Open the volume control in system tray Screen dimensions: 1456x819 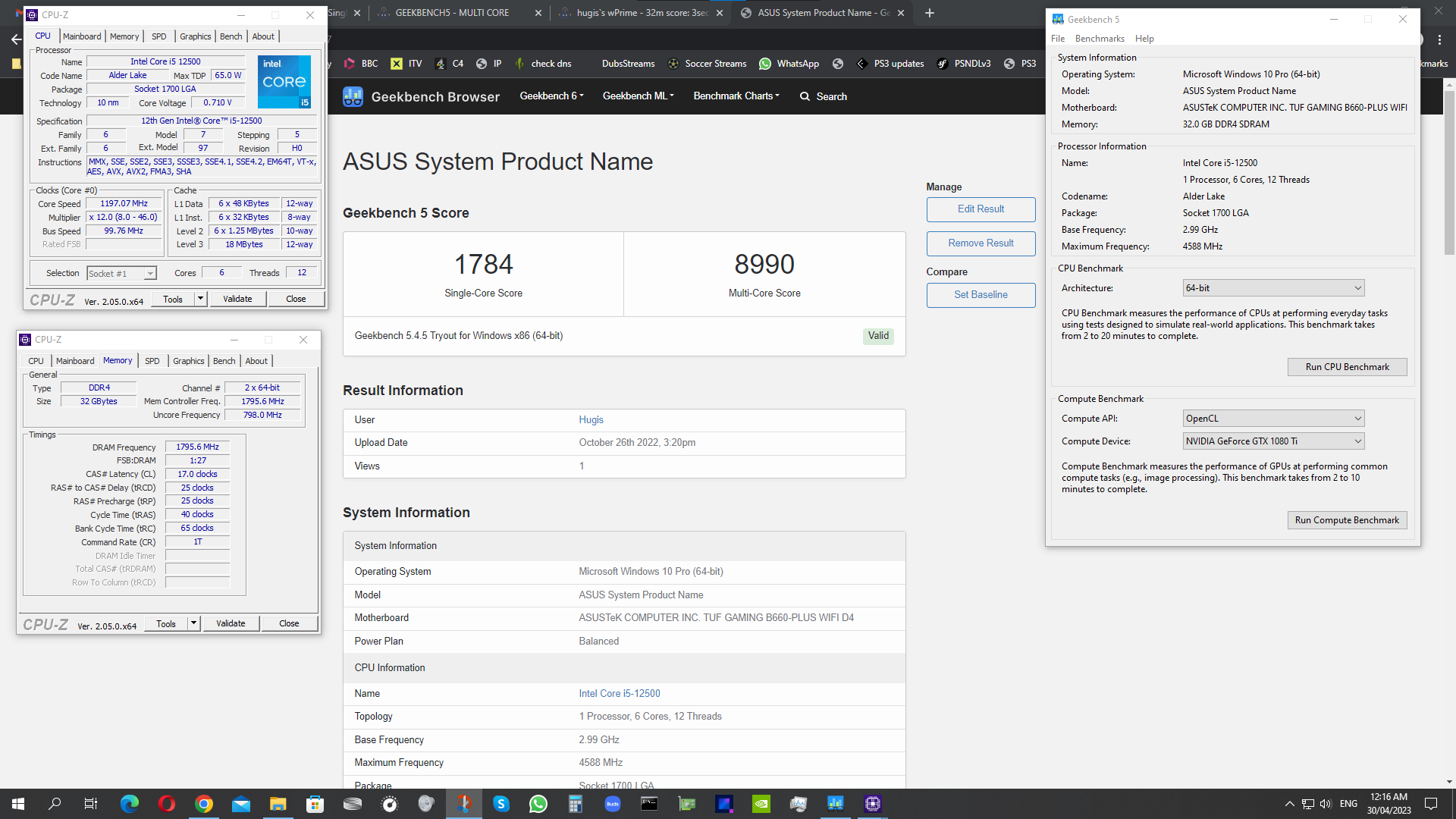[1326, 804]
